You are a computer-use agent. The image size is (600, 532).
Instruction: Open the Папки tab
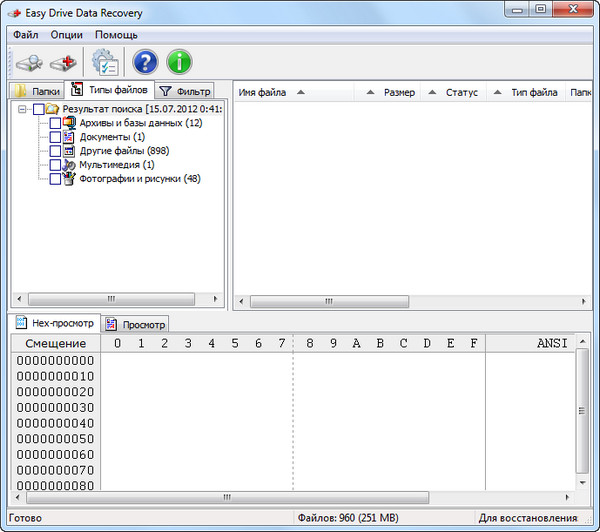point(37,91)
